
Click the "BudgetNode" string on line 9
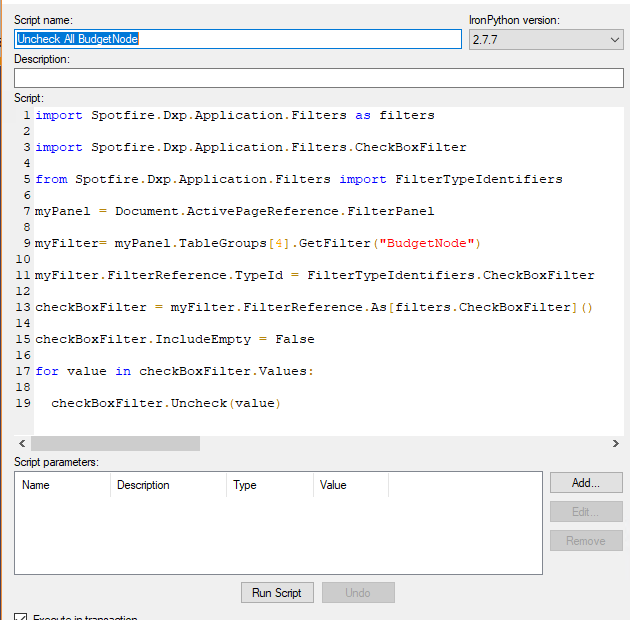pos(426,243)
